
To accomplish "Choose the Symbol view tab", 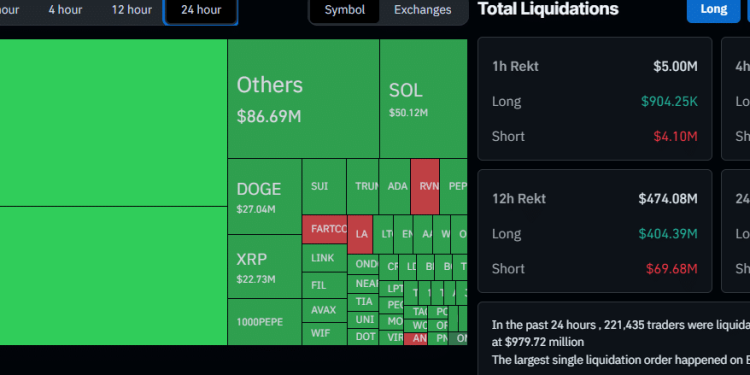I will coord(344,10).
